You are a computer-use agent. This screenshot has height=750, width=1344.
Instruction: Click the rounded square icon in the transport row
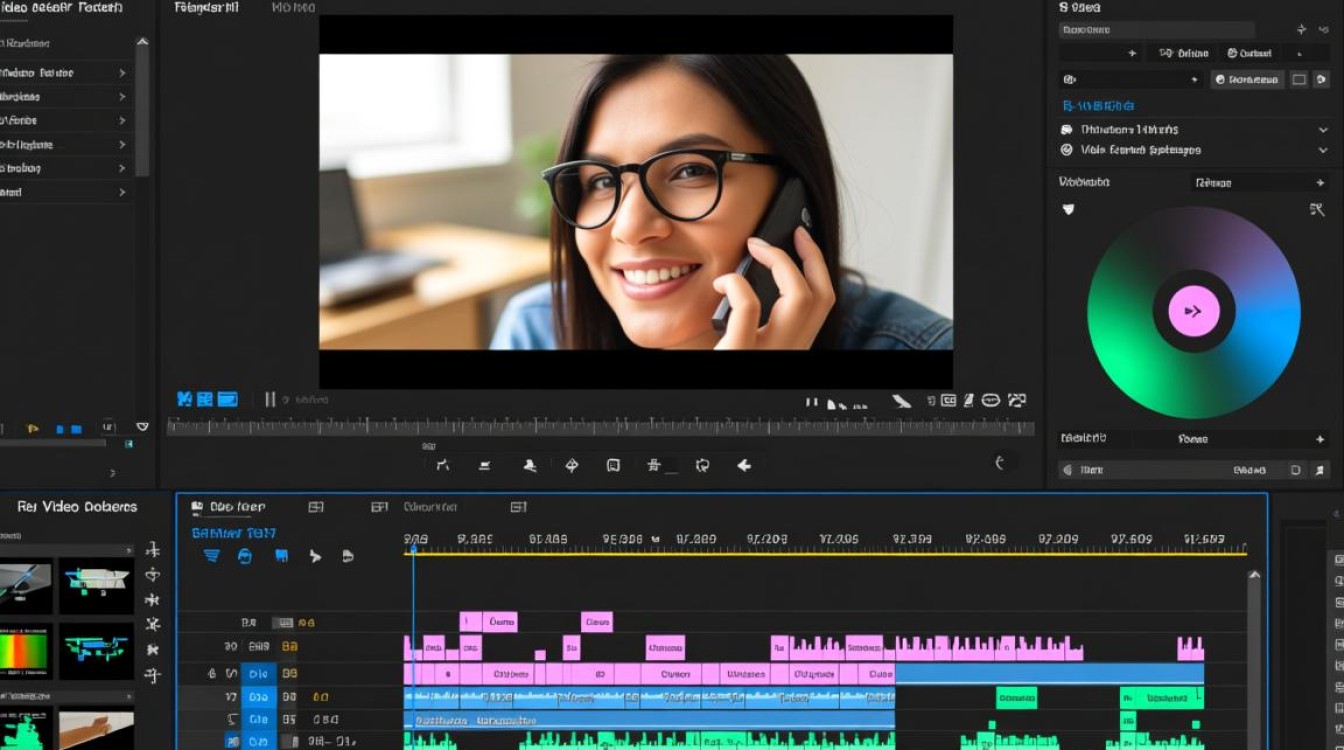(x=613, y=465)
